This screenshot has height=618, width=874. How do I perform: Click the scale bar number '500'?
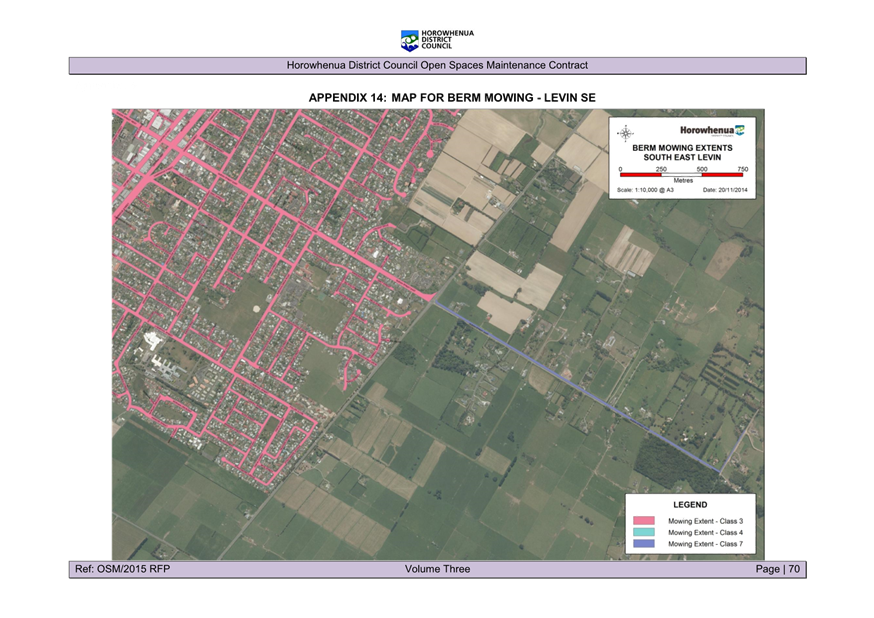pos(702,169)
